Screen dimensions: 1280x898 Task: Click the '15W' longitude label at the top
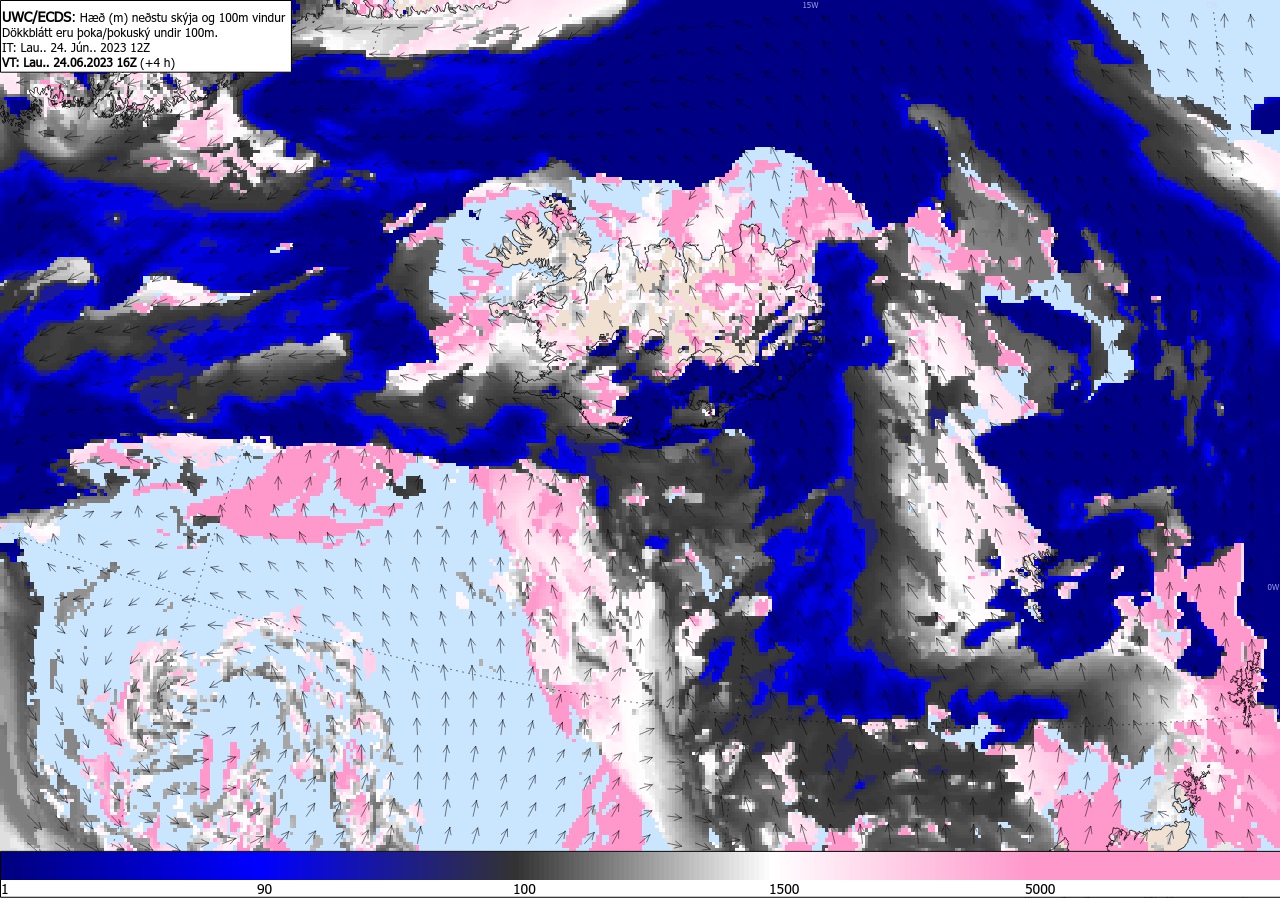pyautogui.click(x=810, y=5)
